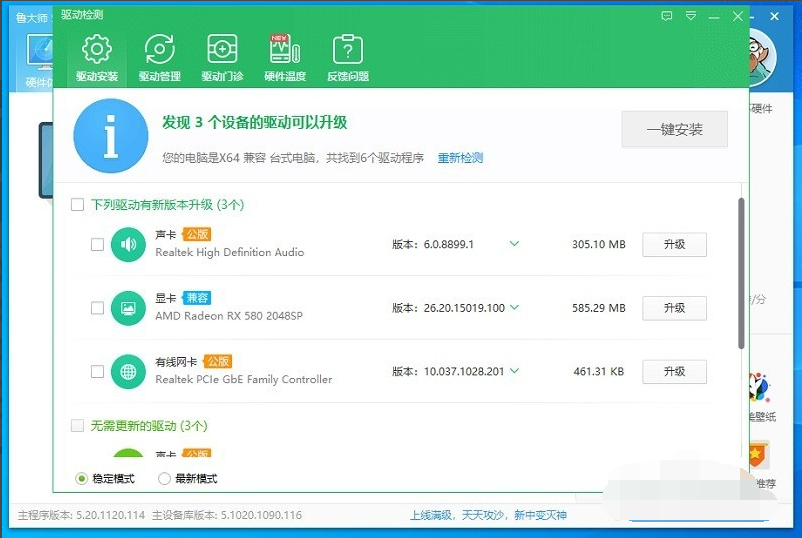Click the 声卡 speaker device icon
This screenshot has width=802, height=538.
(128, 244)
